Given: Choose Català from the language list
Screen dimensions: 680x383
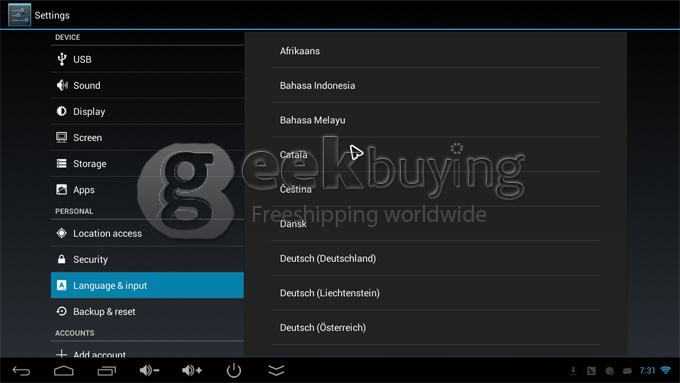Looking at the screenshot, I should (x=435, y=154).
